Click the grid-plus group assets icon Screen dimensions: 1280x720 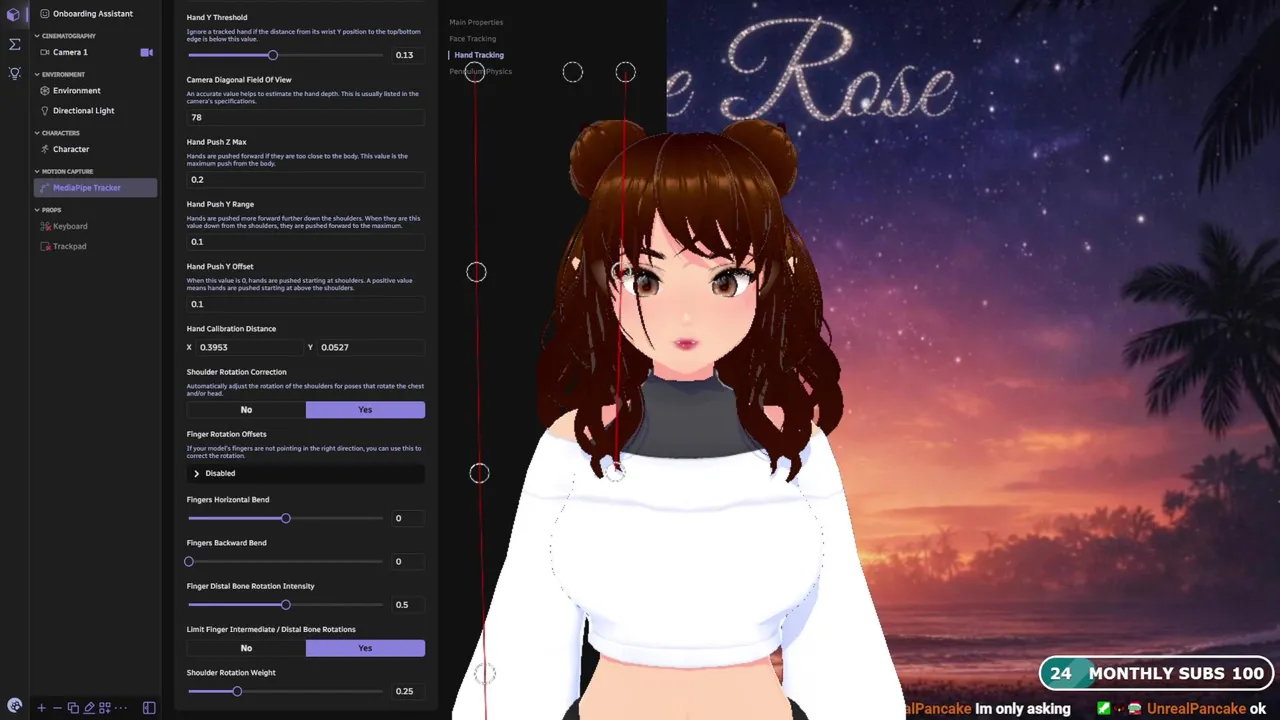point(105,708)
